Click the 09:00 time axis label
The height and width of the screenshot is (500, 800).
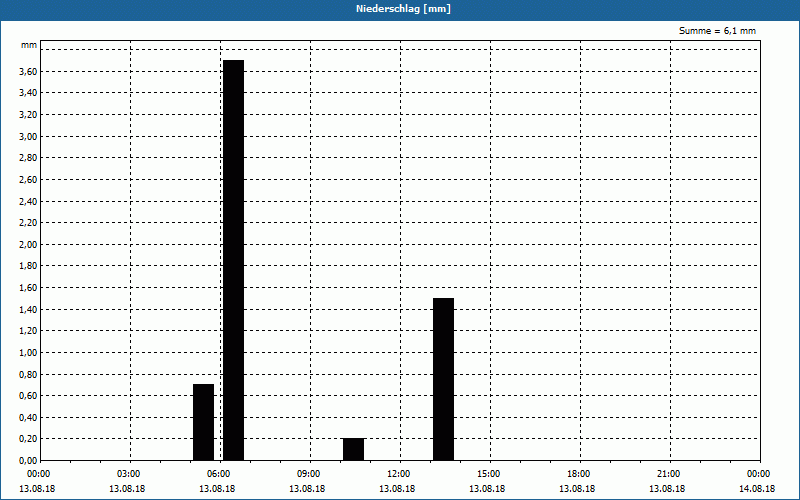point(310,474)
